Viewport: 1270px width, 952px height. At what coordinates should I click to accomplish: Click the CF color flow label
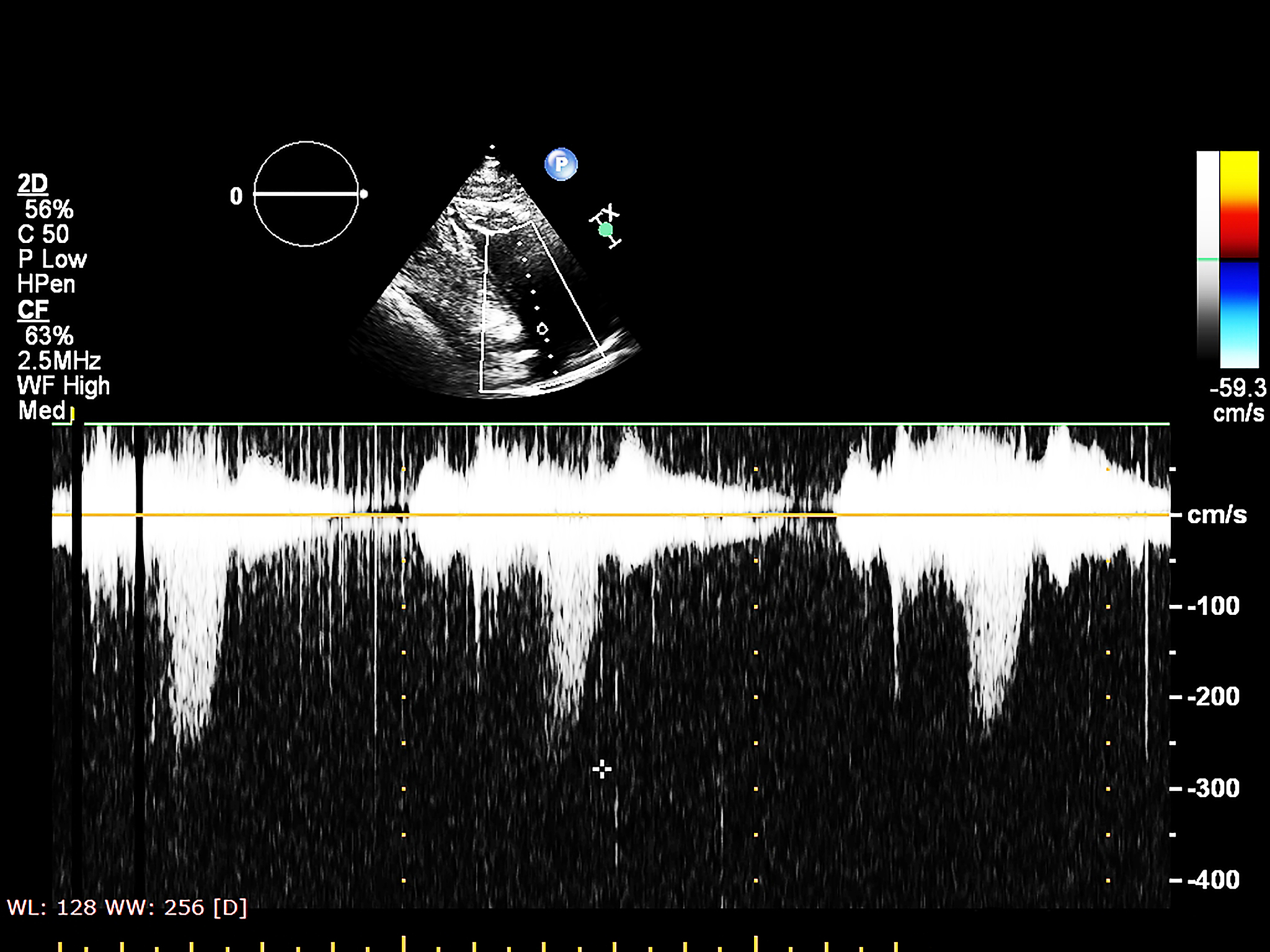tap(33, 309)
